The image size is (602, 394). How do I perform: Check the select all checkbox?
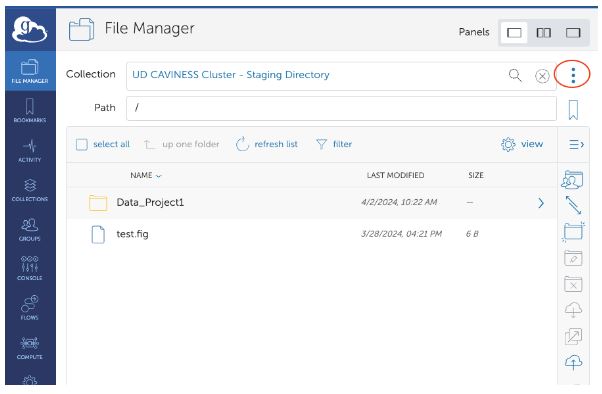point(82,145)
